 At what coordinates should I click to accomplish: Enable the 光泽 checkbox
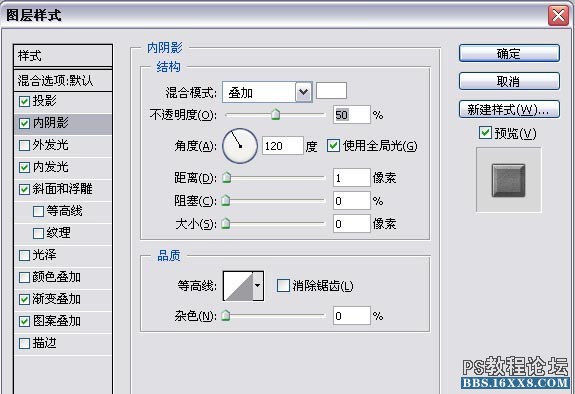pos(24,255)
